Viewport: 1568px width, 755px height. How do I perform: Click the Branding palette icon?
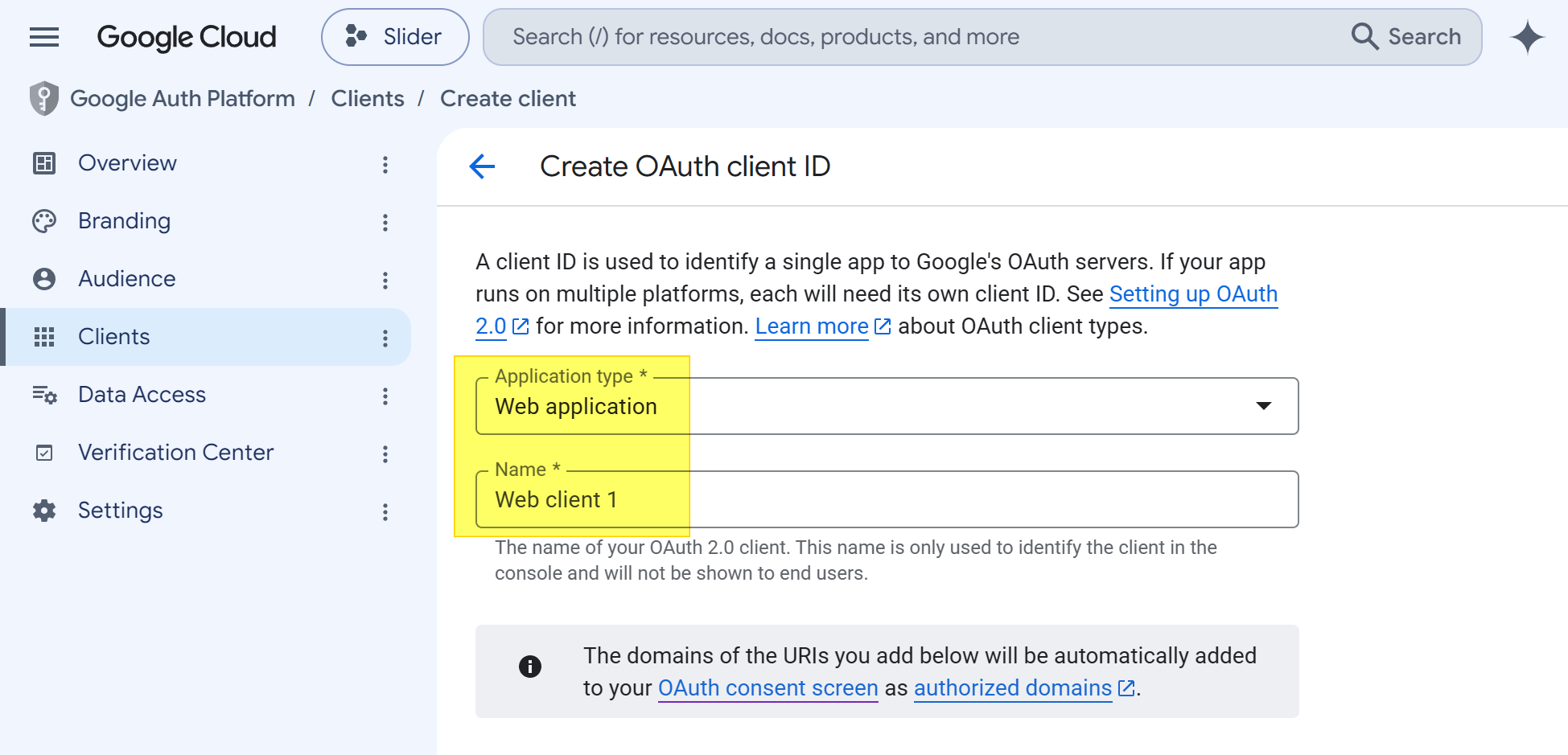click(44, 221)
